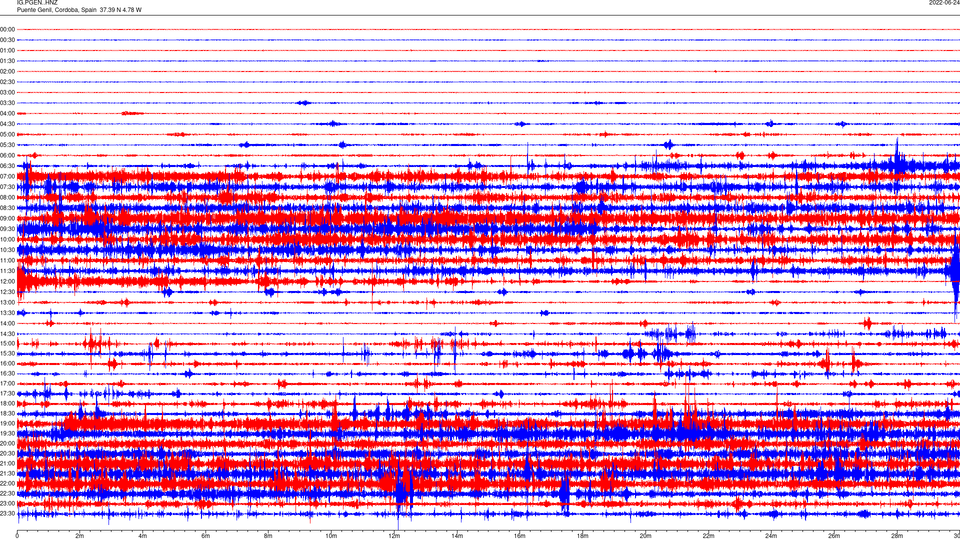Select the 18:30 trace time label
The image size is (960, 540).
click(x=7, y=414)
